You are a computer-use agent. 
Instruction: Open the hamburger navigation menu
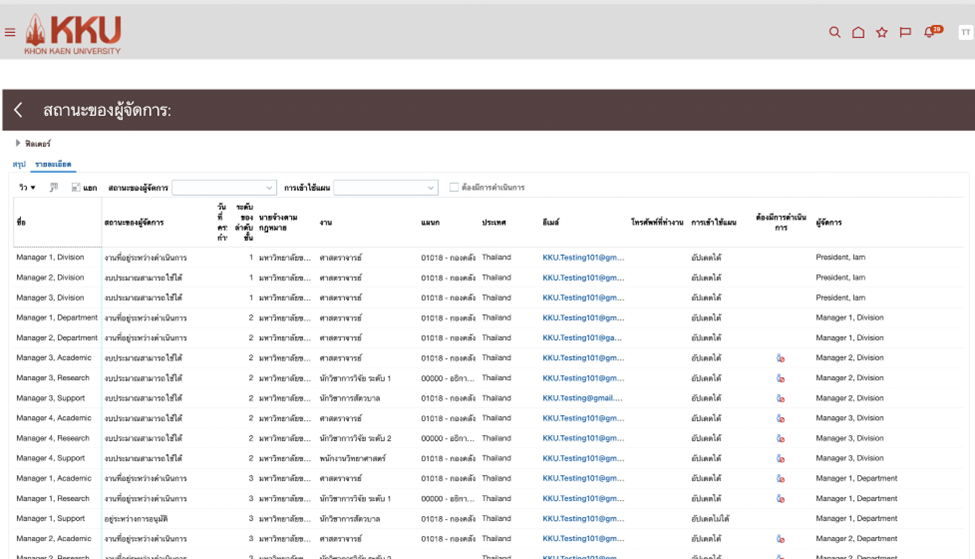pos(10,32)
